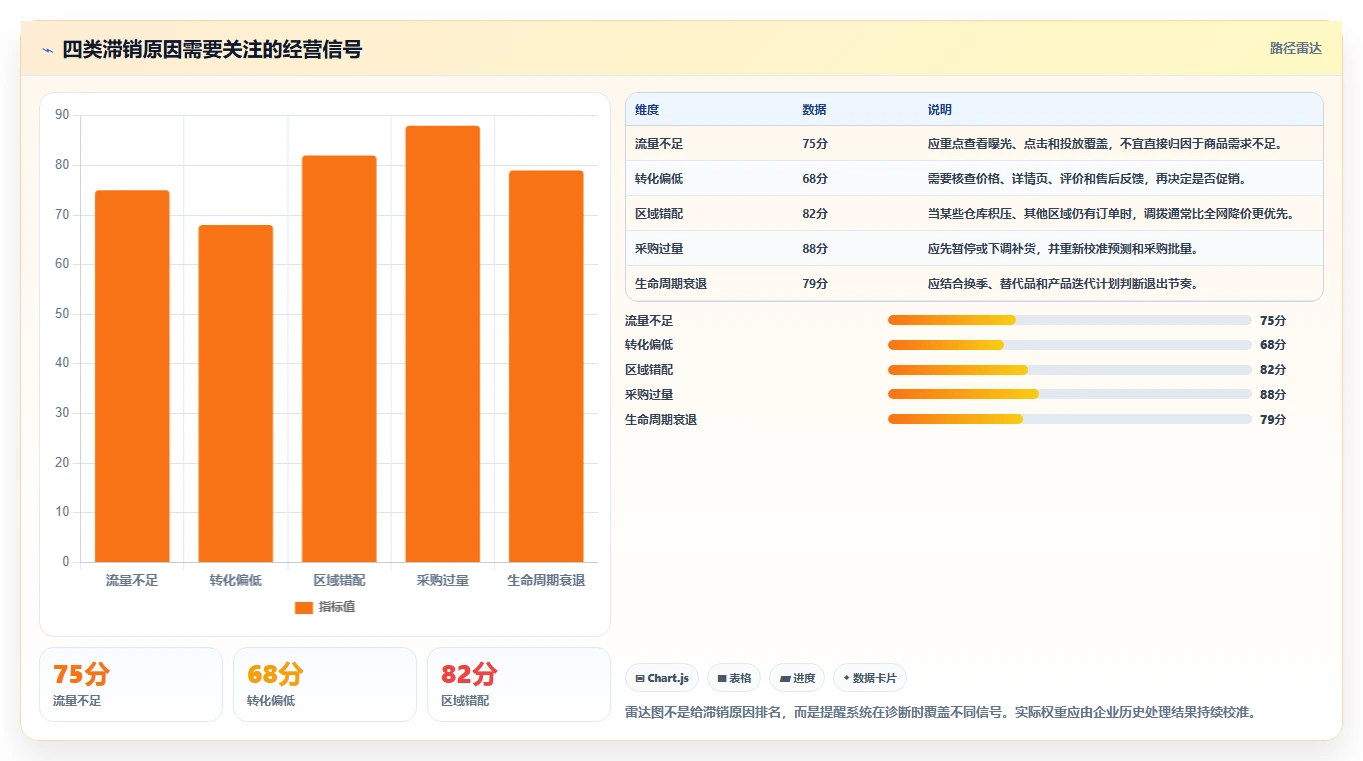Click 转化偏低 table row cell
1363x761 pixels.
(x=659, y=179)
